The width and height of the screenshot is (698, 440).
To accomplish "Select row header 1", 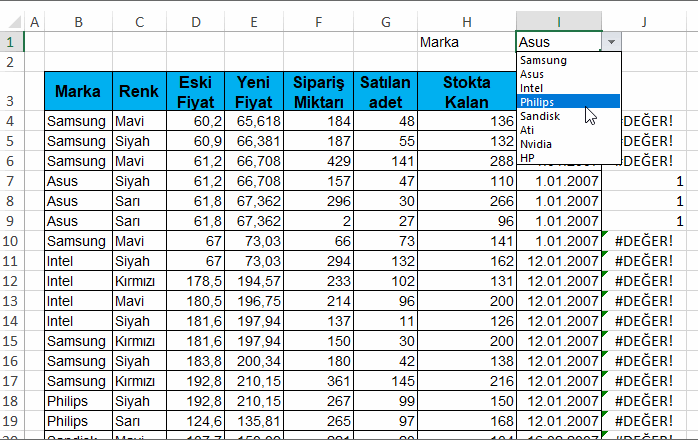I will [10, 42].
